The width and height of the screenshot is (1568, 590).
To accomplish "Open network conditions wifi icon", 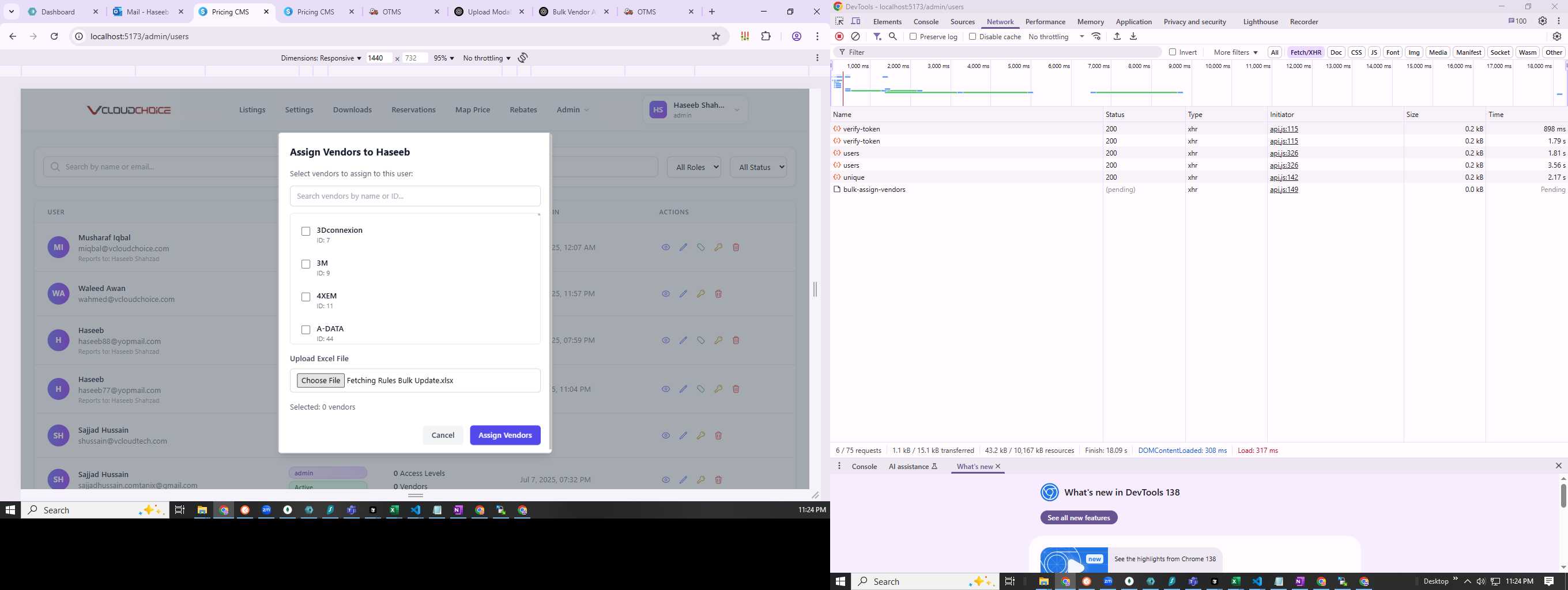I will [1096, 36].
